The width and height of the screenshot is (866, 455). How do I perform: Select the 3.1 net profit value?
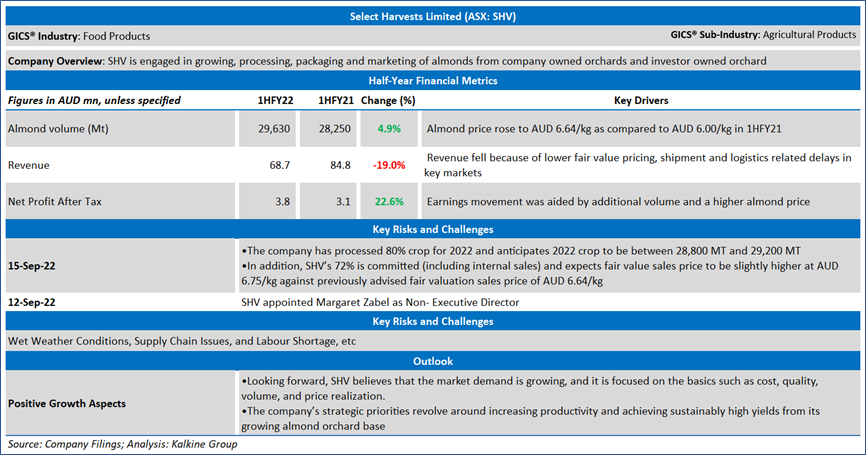[344, 202]
